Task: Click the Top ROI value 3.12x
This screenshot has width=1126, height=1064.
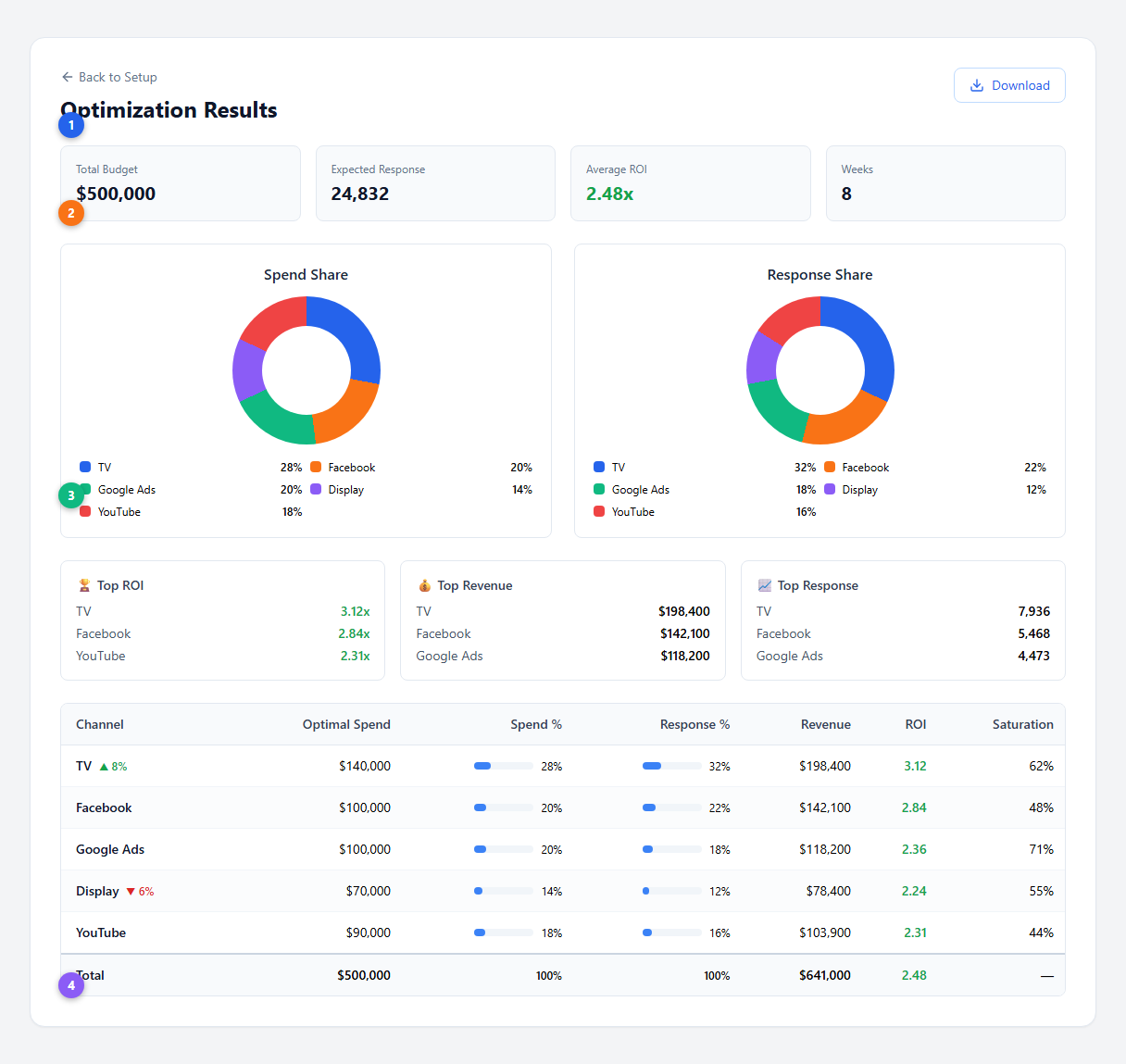Action: [x=356, y=611]
